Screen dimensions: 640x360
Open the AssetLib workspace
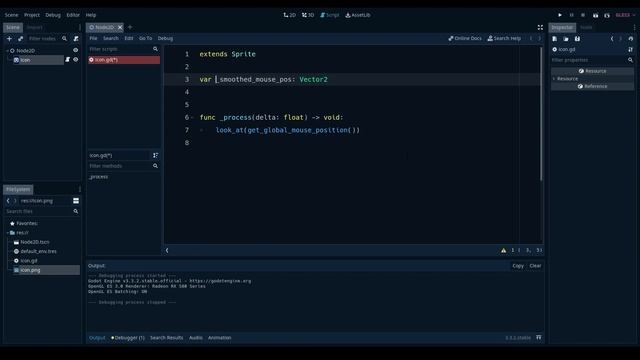click(358, 15)
